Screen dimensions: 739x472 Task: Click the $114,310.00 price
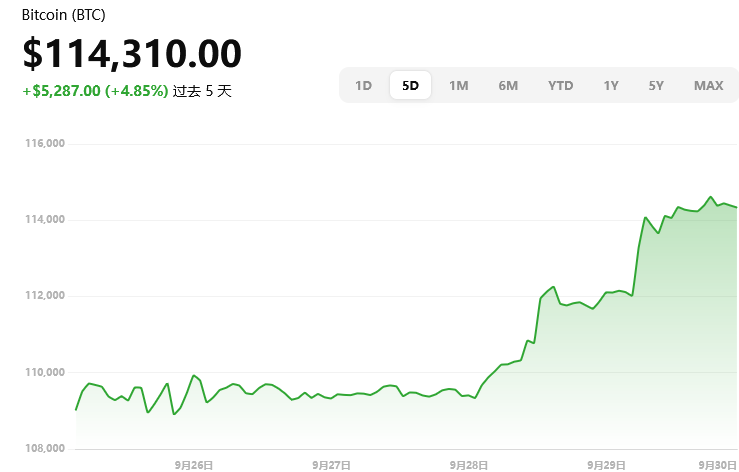[132, 54]
